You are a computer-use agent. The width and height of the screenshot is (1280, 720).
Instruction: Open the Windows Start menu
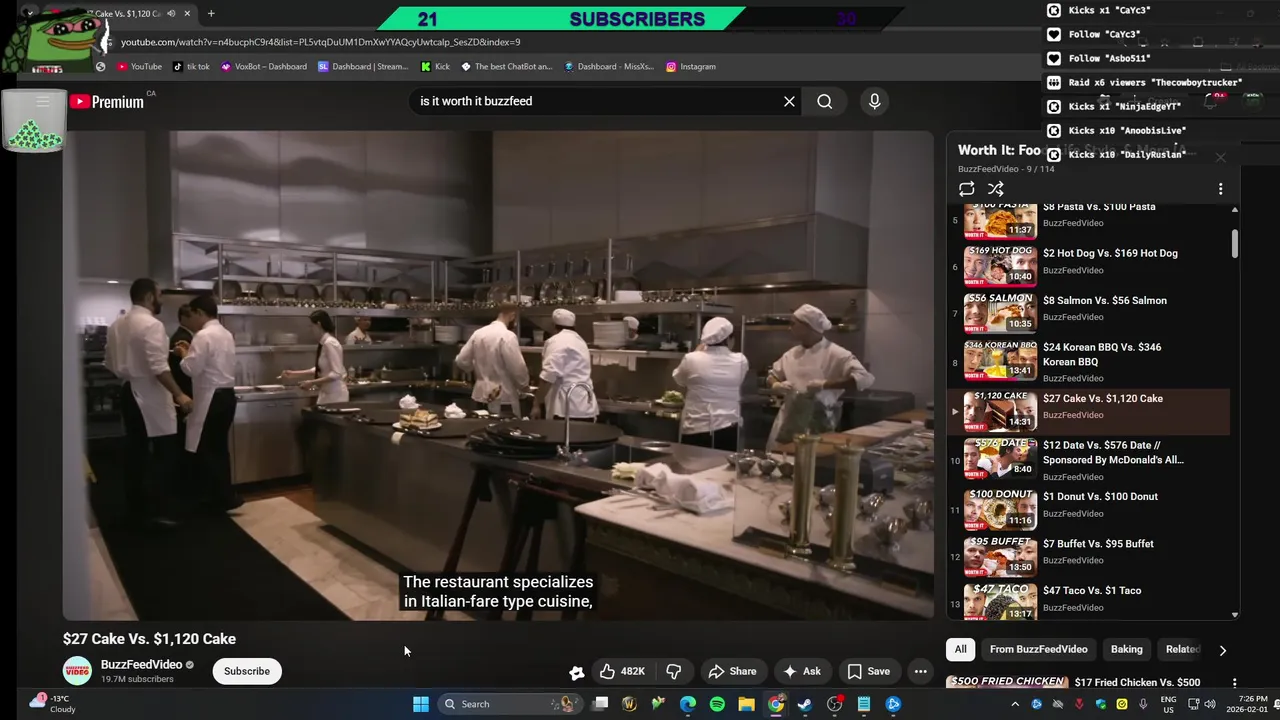point(421,704)
